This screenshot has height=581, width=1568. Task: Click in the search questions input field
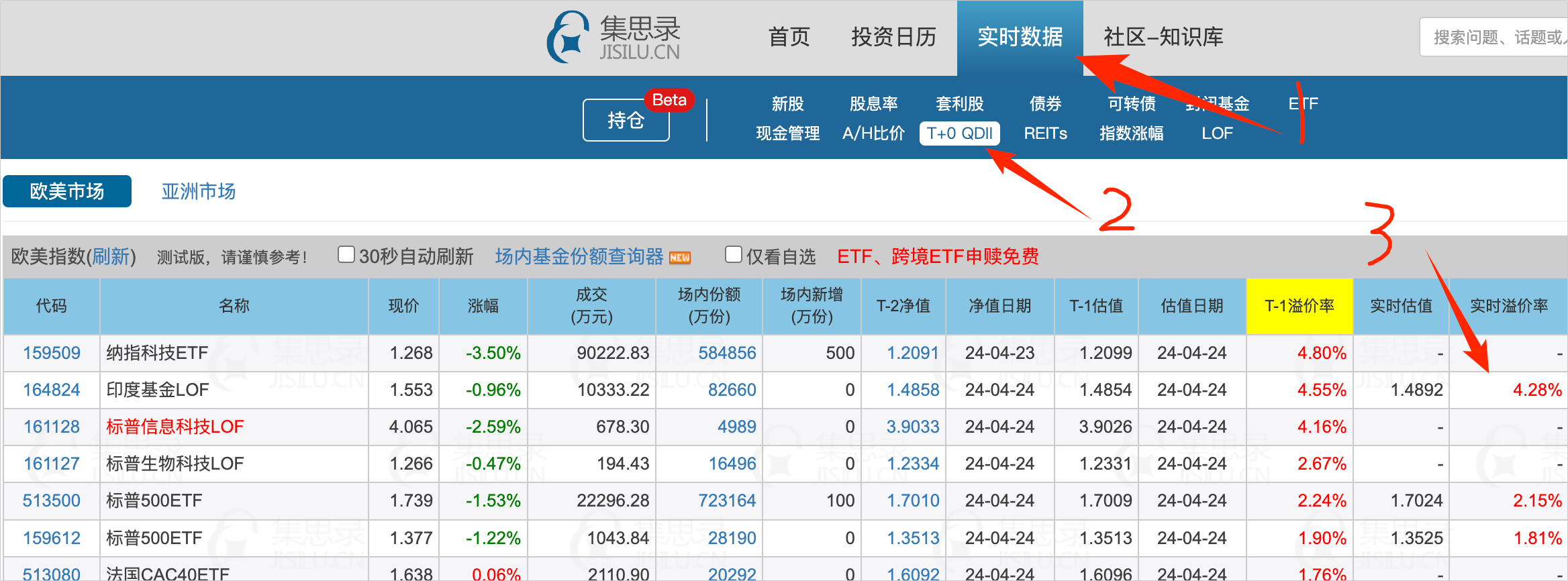[x=1497, y=38]
